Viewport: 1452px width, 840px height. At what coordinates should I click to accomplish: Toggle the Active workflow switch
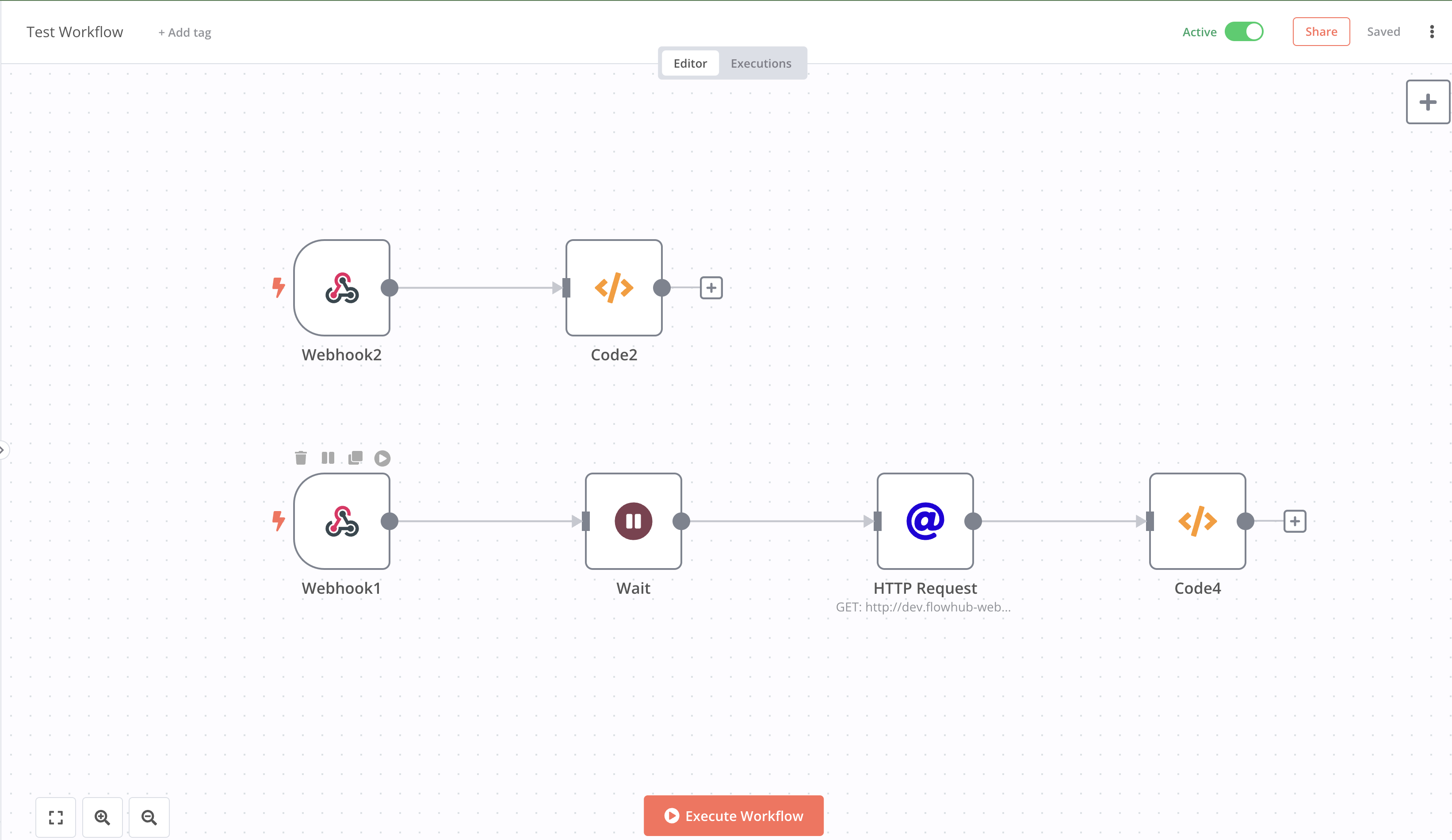1243,32
